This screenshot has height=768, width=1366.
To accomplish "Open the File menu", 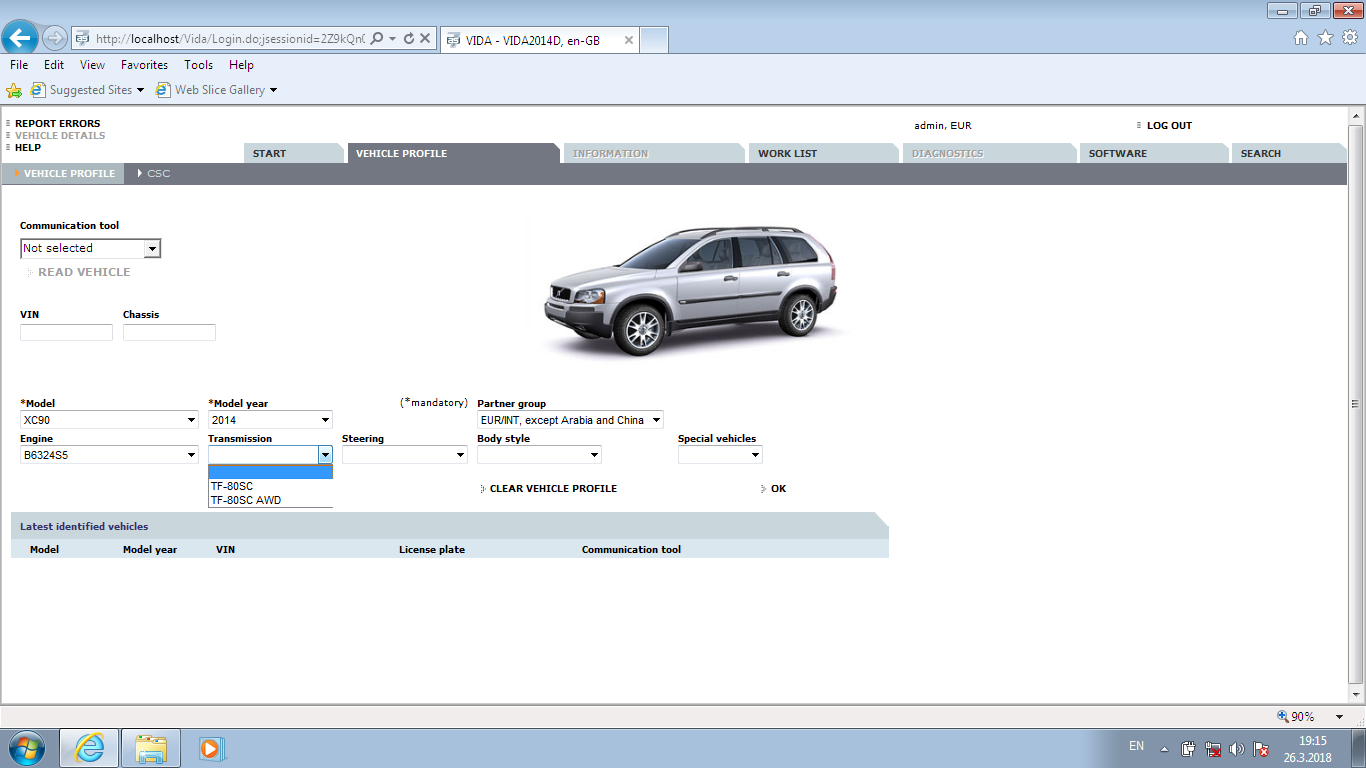I will click(x=19, y=65).
